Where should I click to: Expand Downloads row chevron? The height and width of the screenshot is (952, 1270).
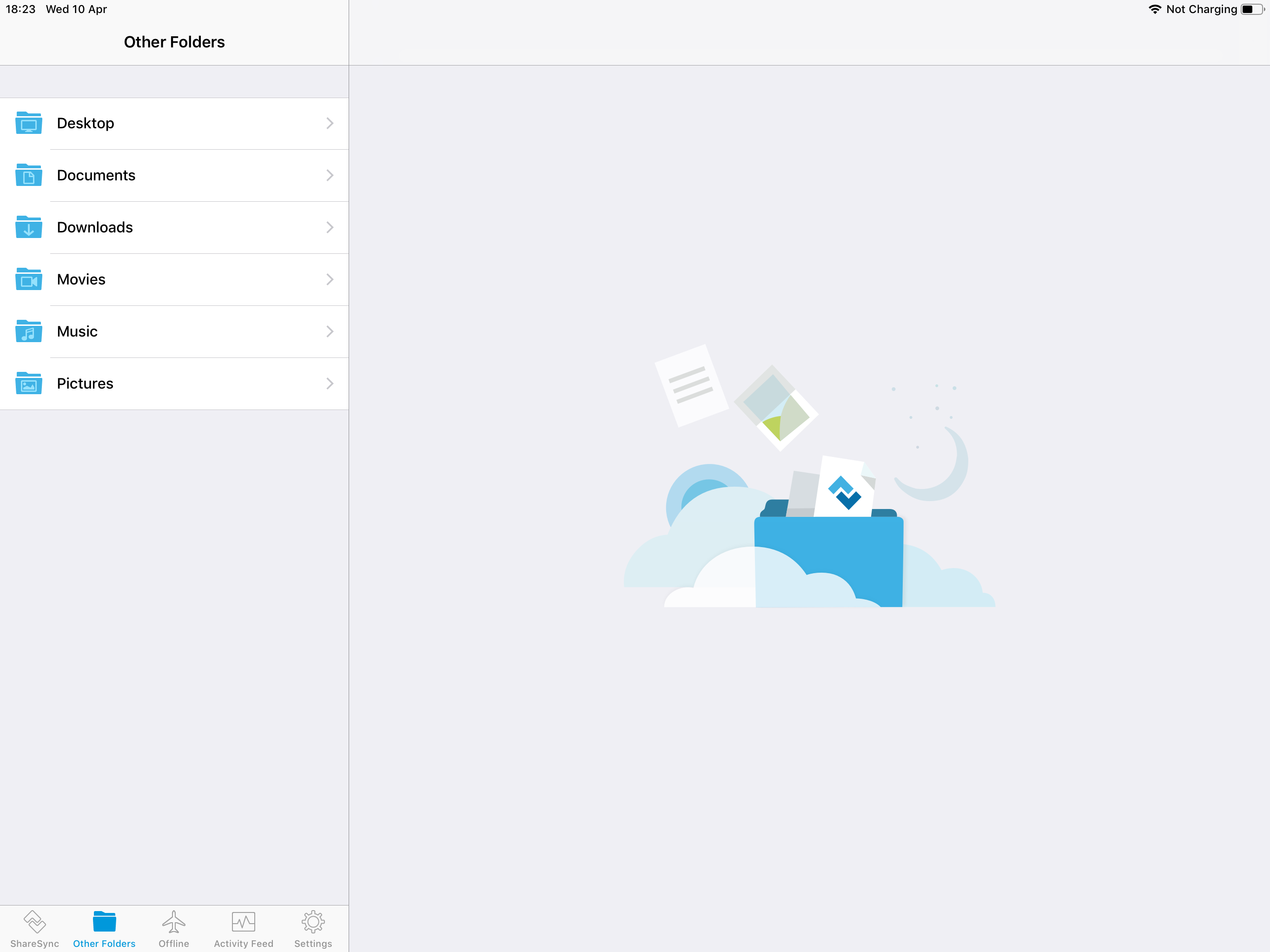click(330, 227)
